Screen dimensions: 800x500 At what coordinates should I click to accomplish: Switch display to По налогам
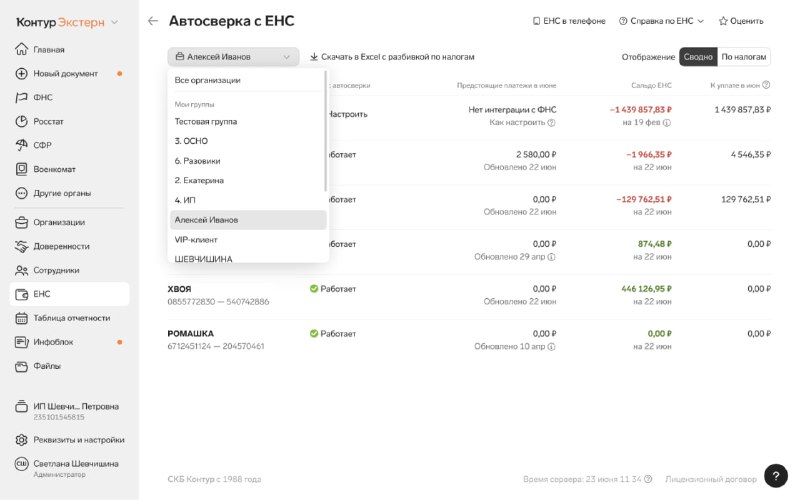[x=743, y=57]
